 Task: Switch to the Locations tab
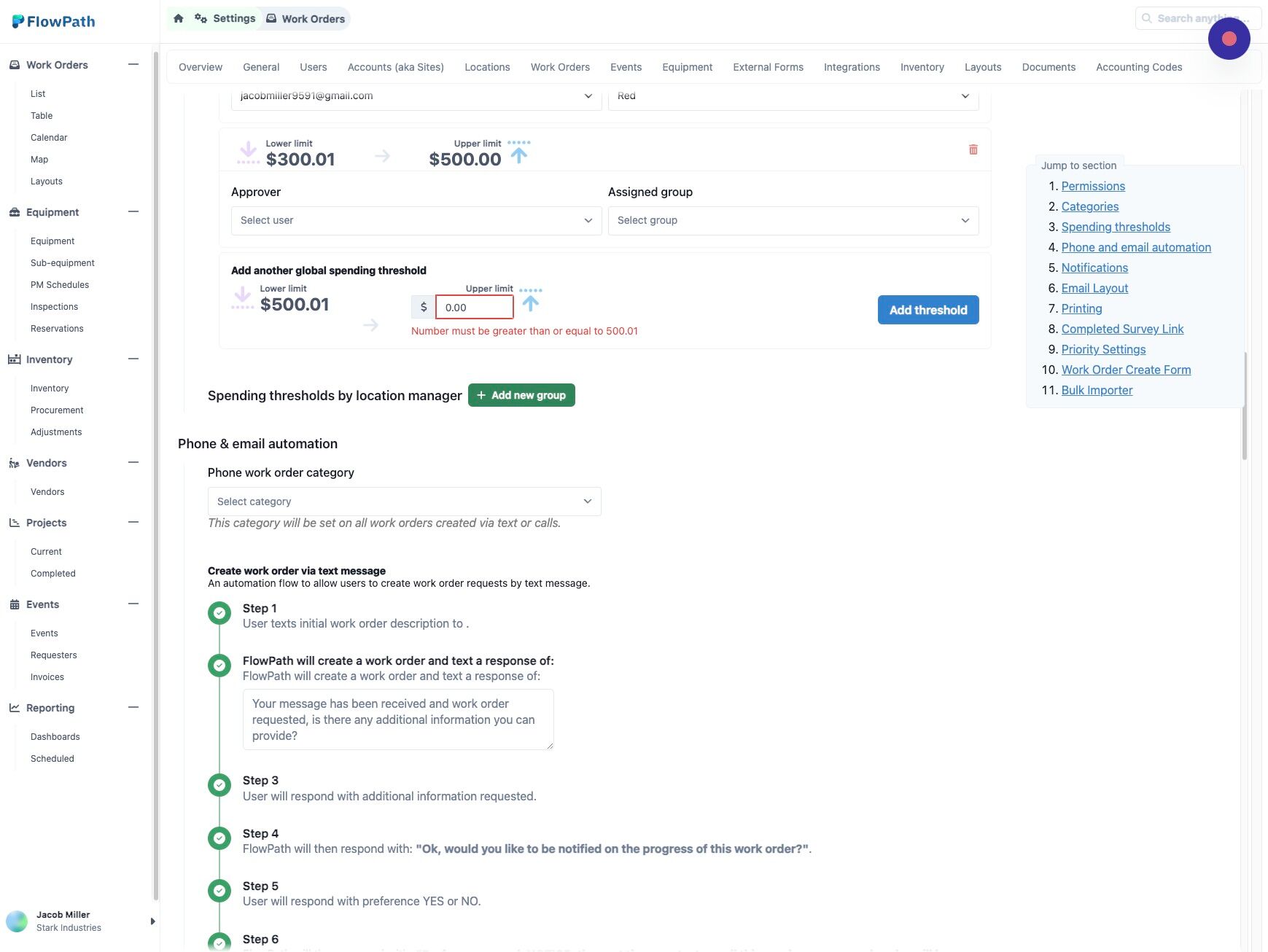pyautogui.click(x=487, y=67)
